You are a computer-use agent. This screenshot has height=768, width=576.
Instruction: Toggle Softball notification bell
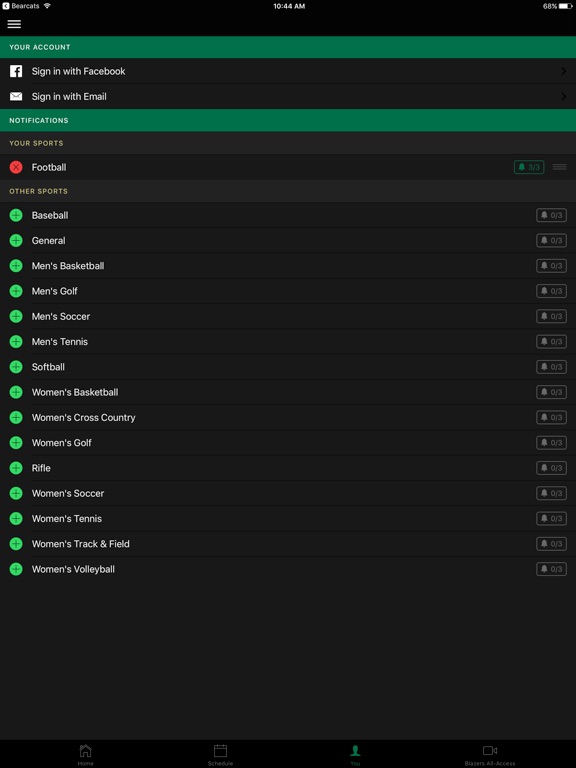tap(552, 367)
